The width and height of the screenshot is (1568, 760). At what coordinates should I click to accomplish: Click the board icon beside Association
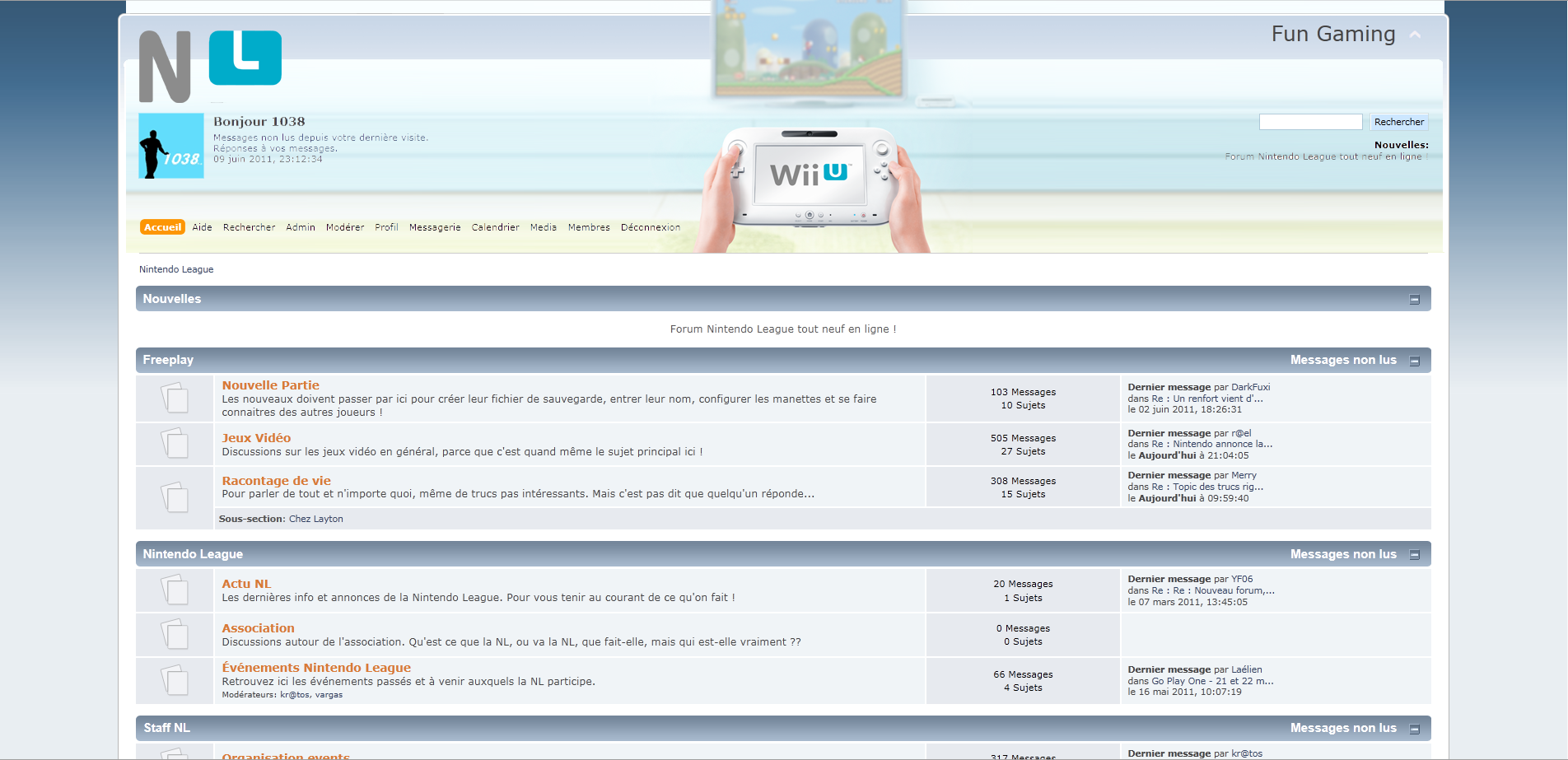(x=174, y=634)
